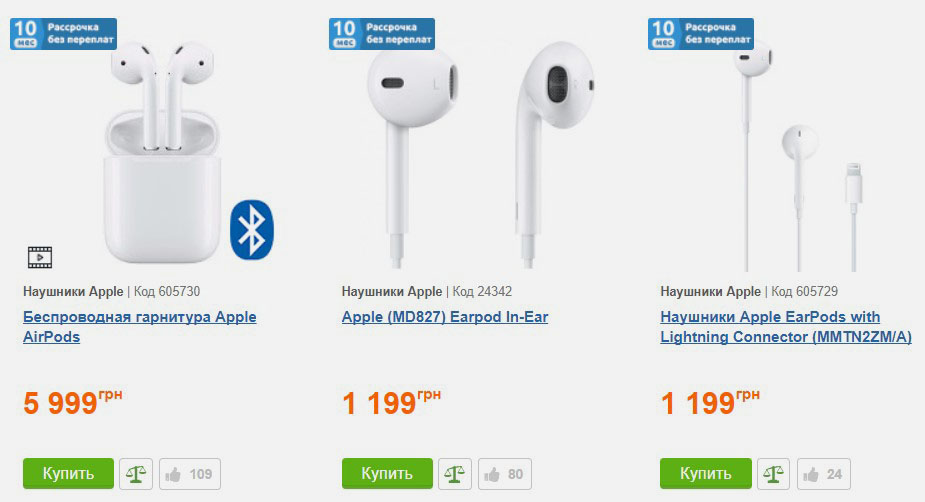Compare Lightning EarPods using scales icon
The image size is (925, 502).
pos(773,474)
